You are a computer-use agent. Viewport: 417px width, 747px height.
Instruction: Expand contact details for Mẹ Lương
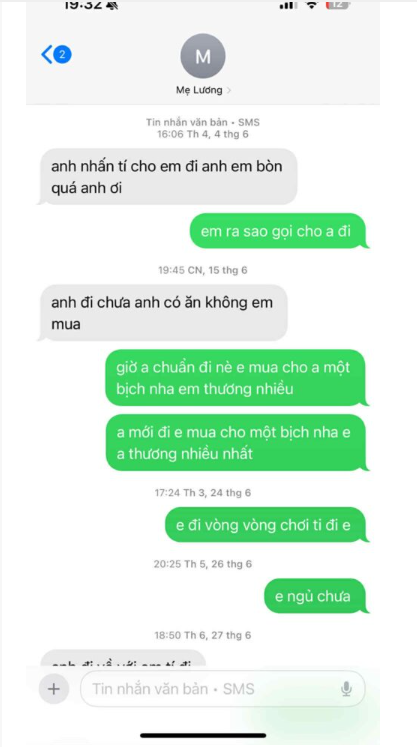coord(203,90)
